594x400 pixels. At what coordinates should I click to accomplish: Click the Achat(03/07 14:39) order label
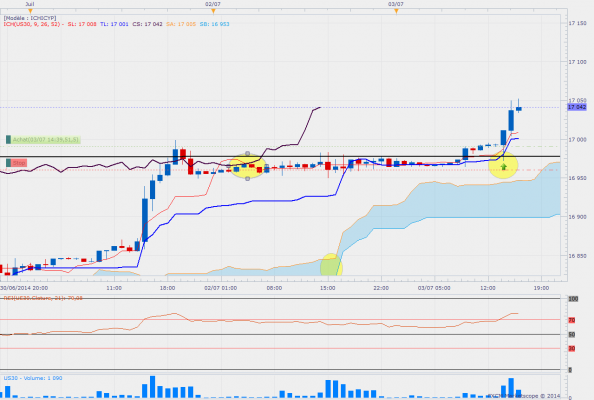click(x=45, y=140)
